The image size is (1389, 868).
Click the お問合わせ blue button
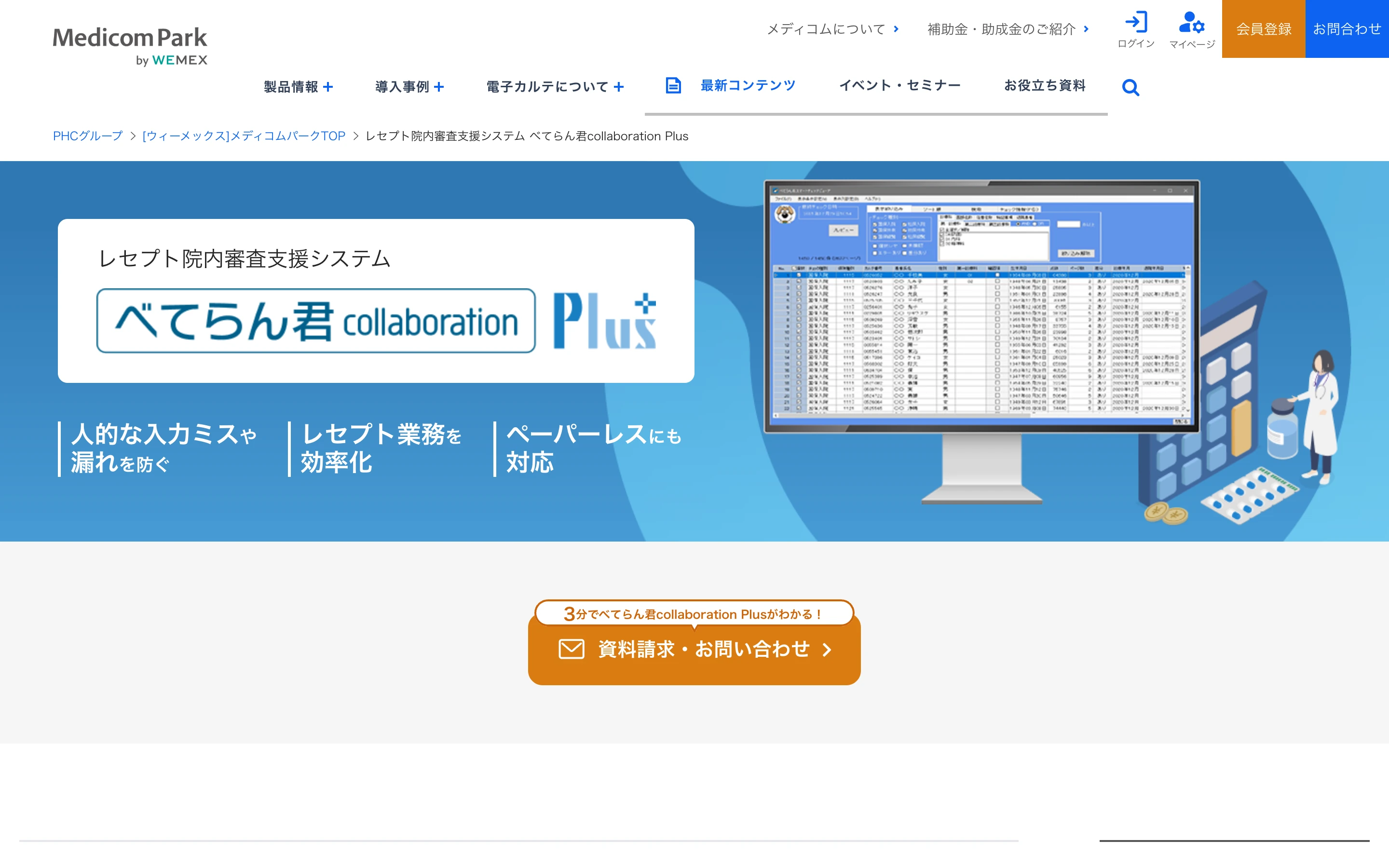1347,29
